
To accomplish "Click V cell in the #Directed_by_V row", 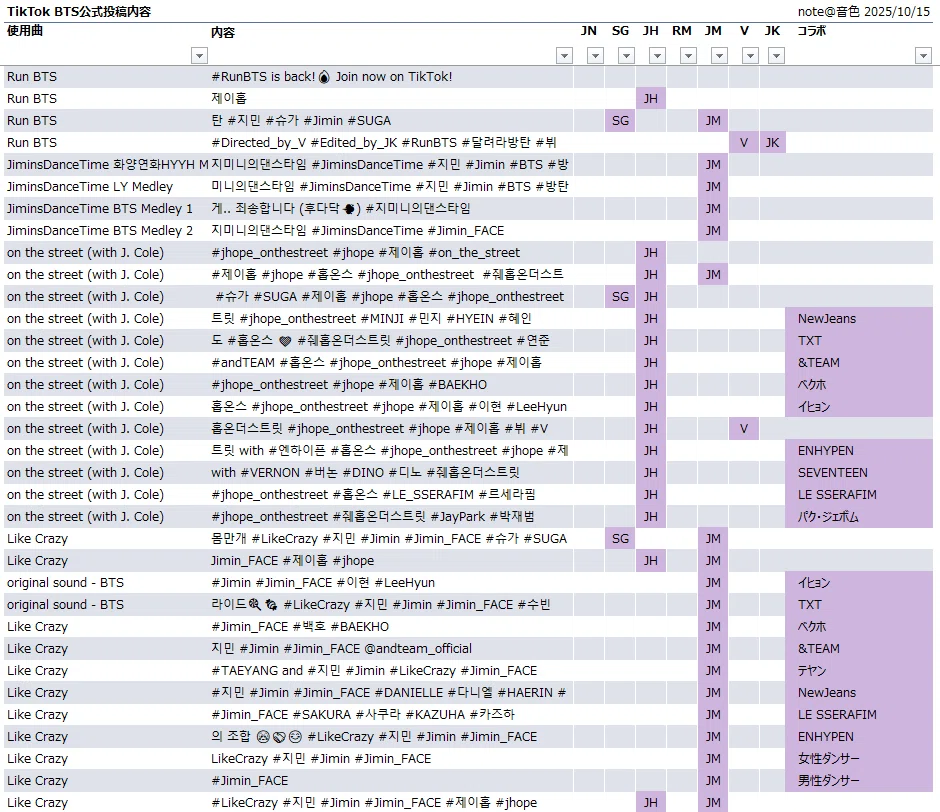I will tap(744, 143).
